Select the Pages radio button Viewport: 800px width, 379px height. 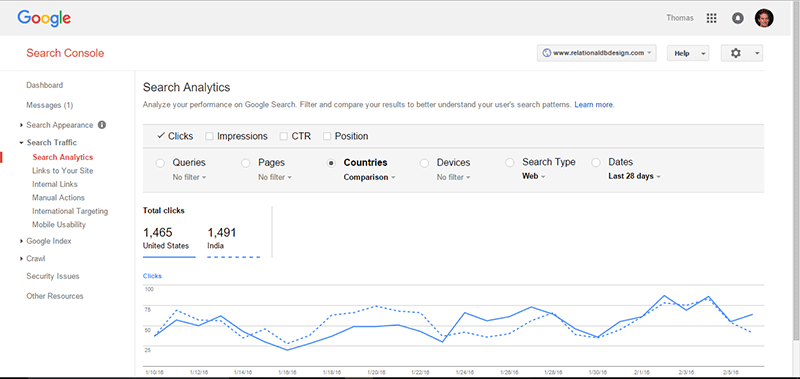coord(246,163)
